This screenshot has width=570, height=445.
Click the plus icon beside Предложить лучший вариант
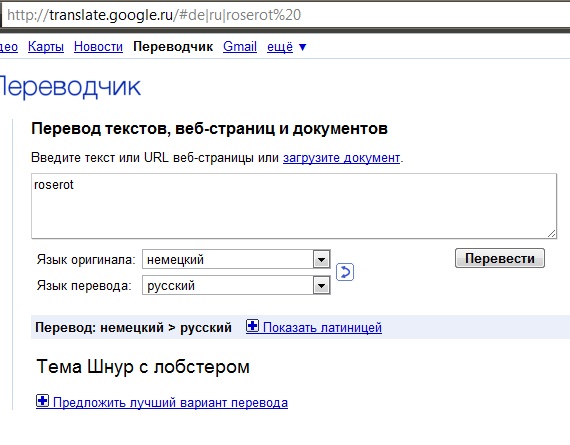(43, 401)
